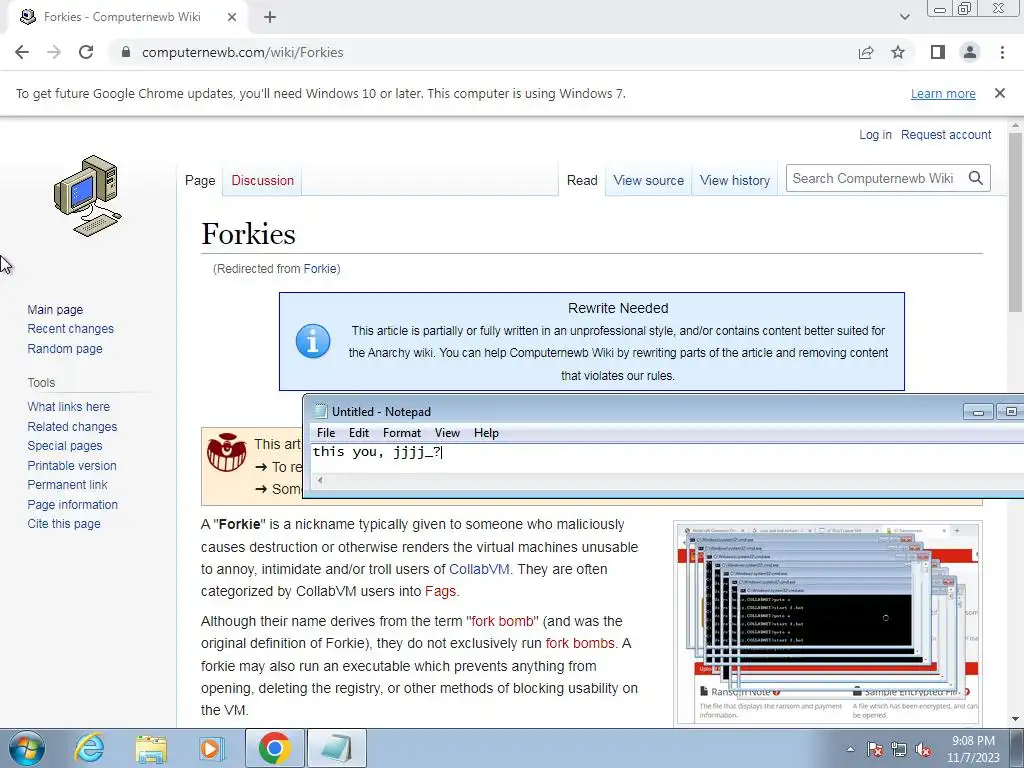Screen dimensions: 1024x768
Task: Open Special pages link
Action: pos(65,445)
